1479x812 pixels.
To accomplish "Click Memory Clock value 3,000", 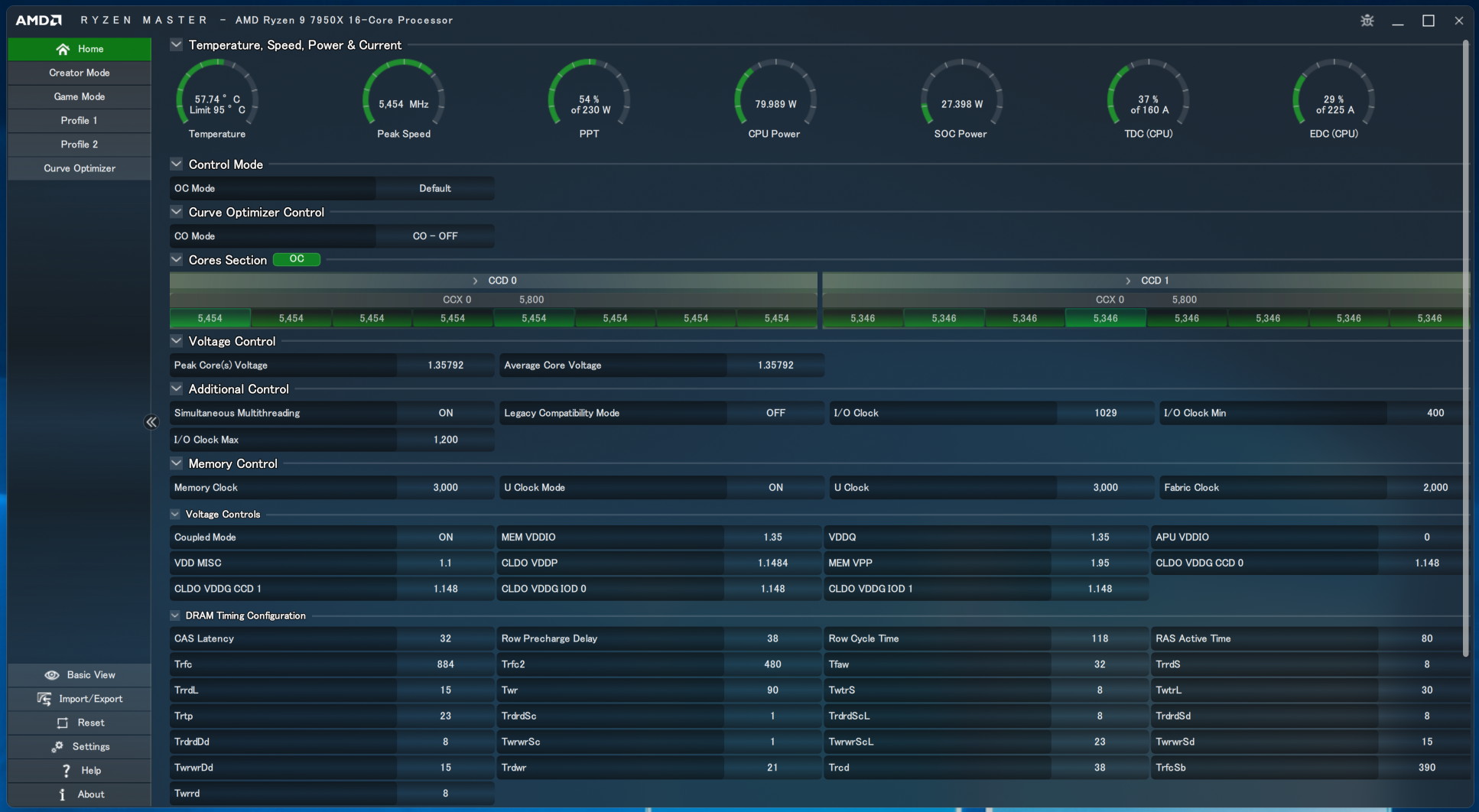I will coord(446,488).
